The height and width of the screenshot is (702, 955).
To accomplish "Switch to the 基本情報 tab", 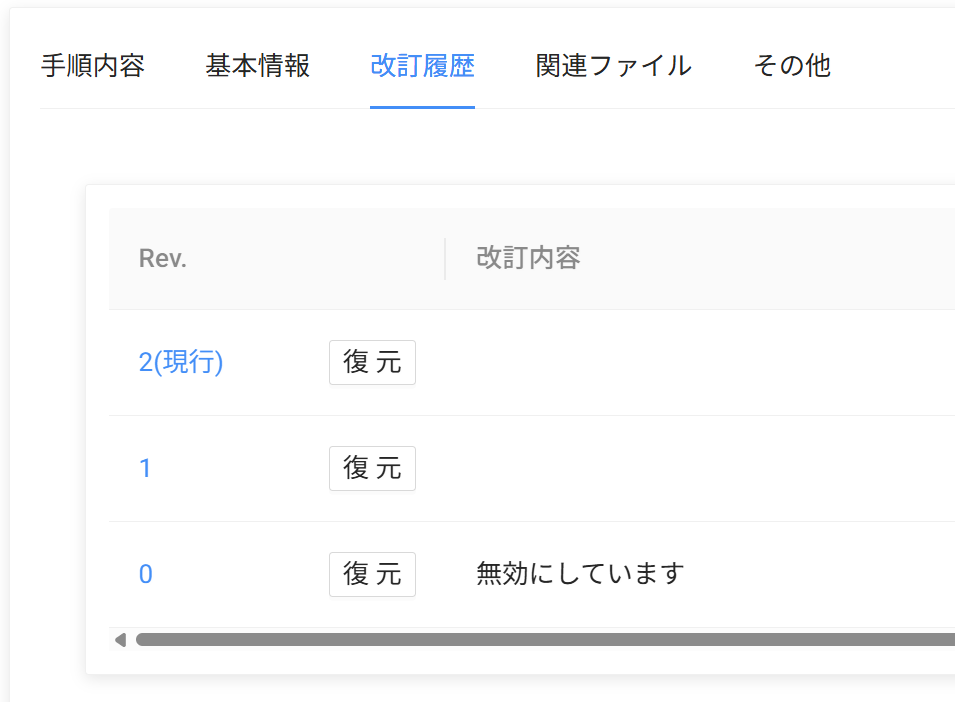I will pos(257,66).
